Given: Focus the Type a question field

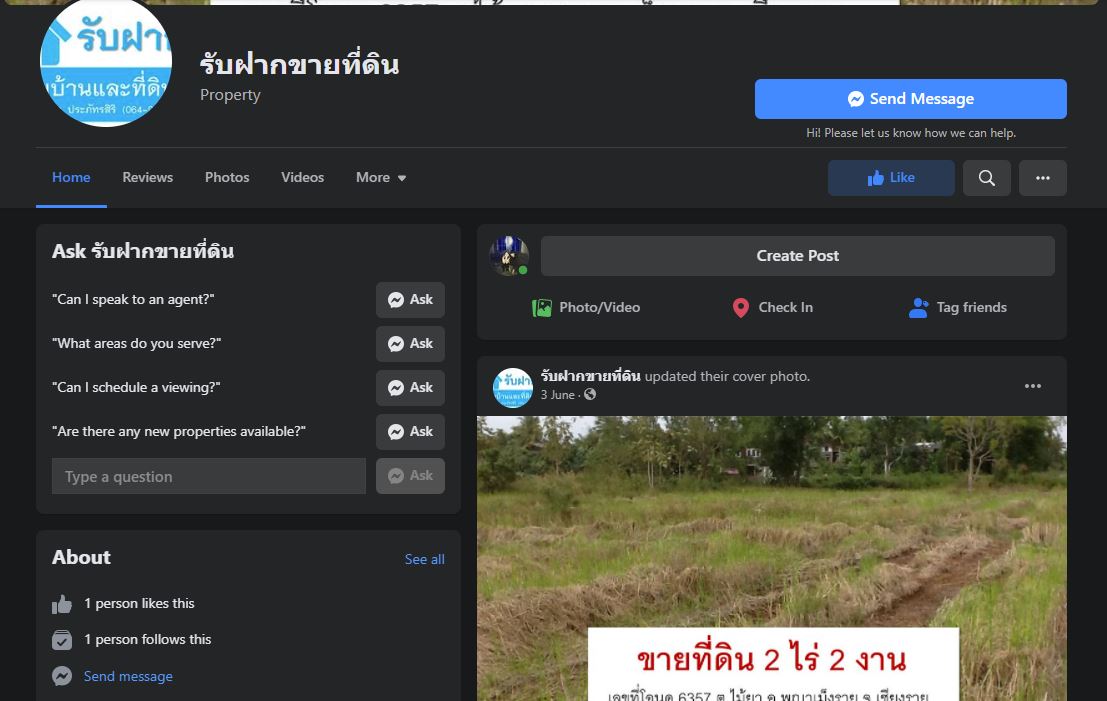Looking at the screenshot, I should coord(208,477).
